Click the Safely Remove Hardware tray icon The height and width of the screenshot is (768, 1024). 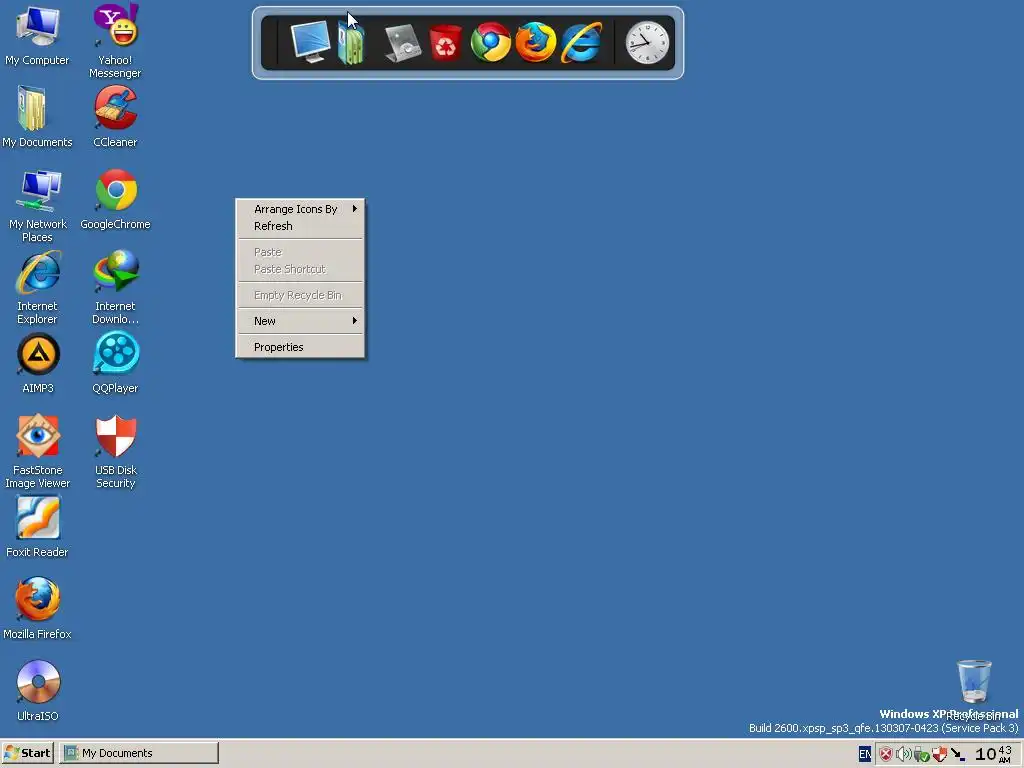[921, 754]
